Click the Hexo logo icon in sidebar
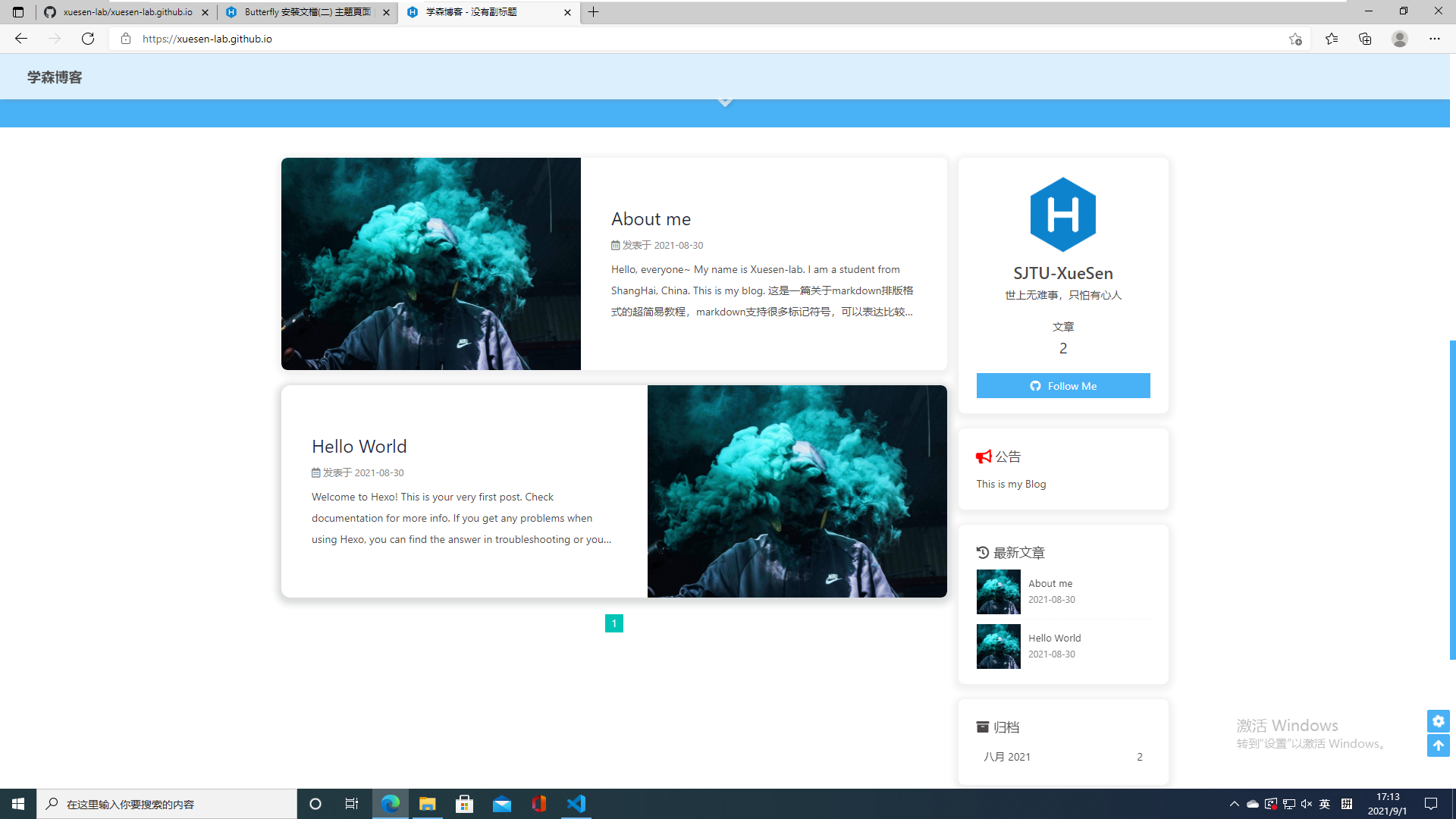 [1063, 214]
